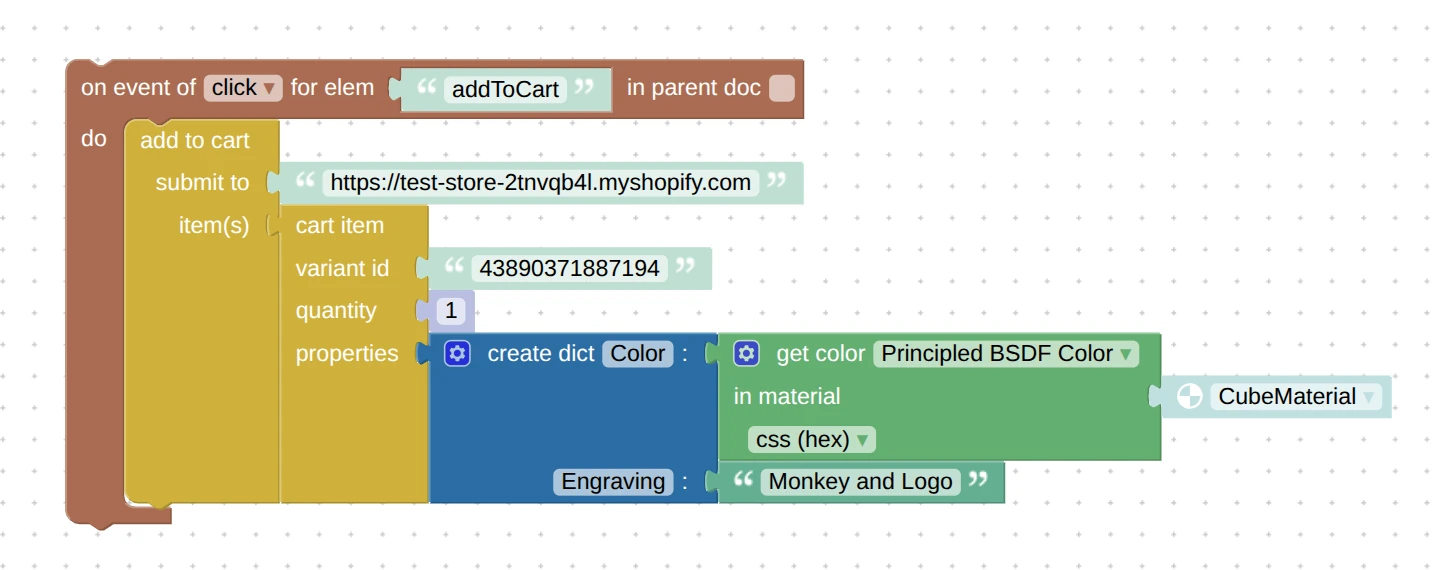Edit the shopify store URL text field

point(540,183)
